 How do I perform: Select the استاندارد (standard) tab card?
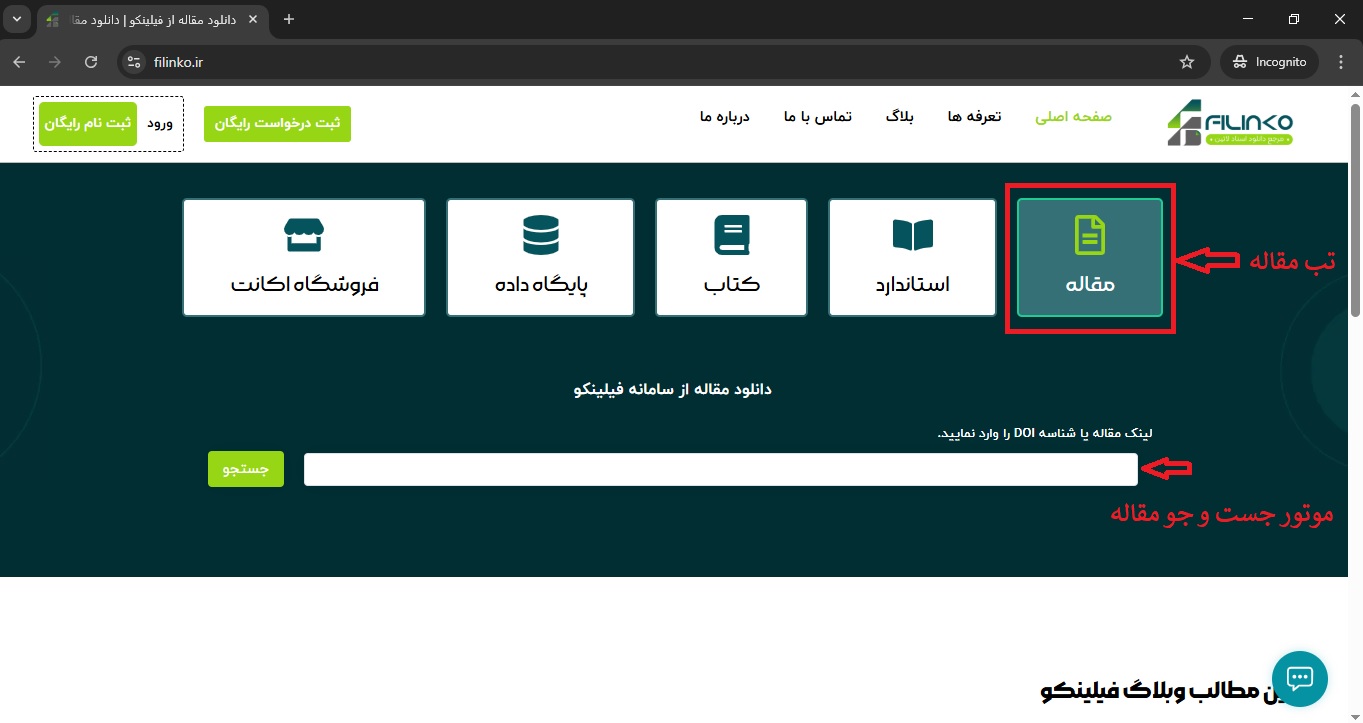912,258
